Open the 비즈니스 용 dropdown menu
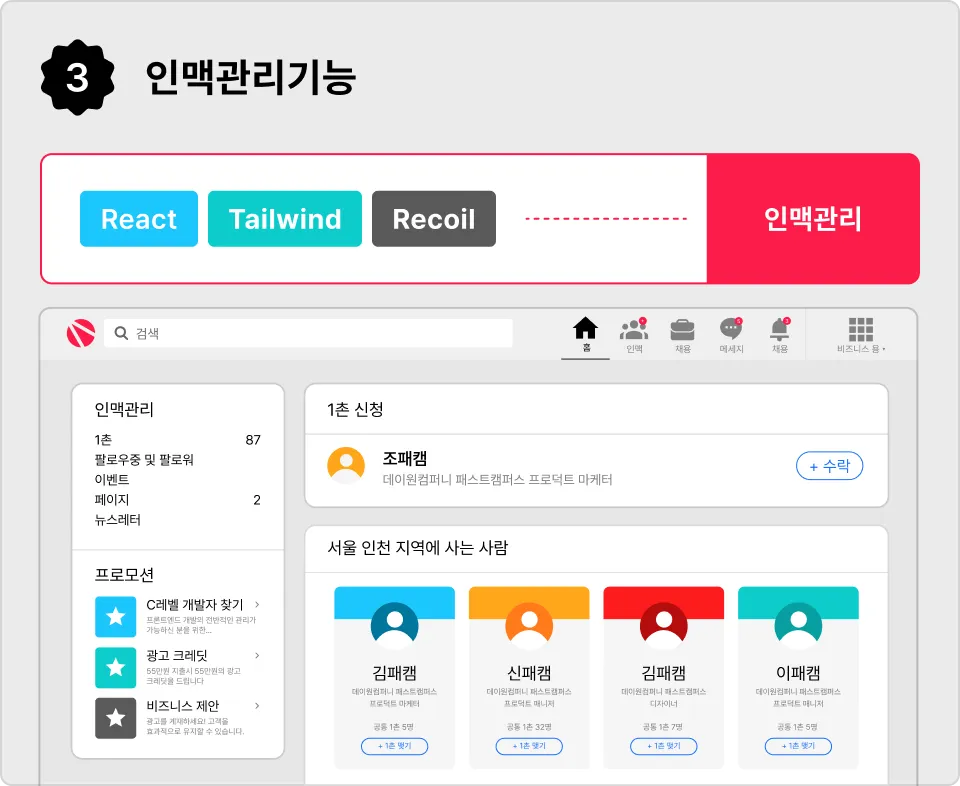The width and height of the screenshot is (960, 786). click(x=861, y=335)
